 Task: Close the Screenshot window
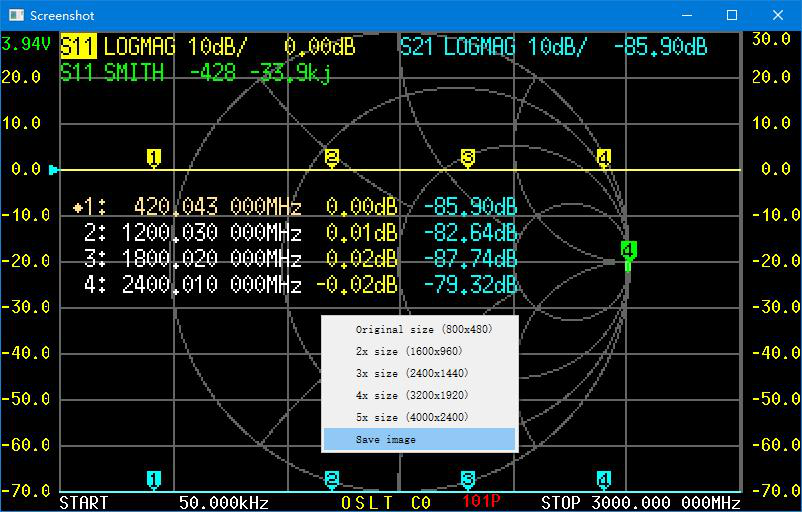pos(778,15)
